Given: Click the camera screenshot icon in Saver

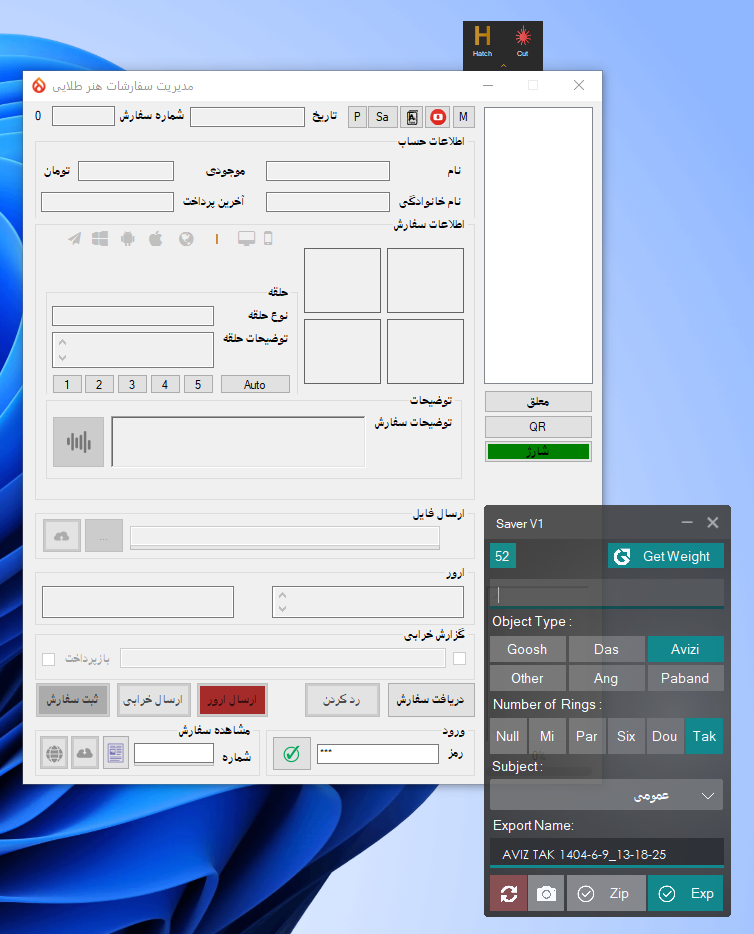Looking at the screenshot, I should (546, 893).
